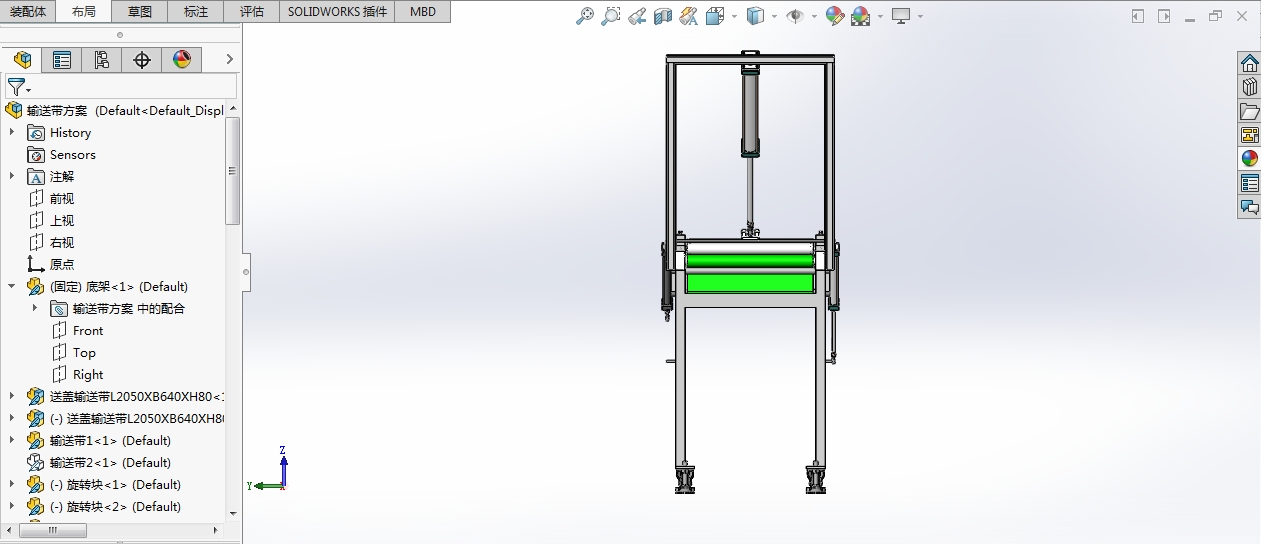This screenshot has width=1261, height=544.
Task: Open the FeatureManager design tree tab
Action: (22, 60)
